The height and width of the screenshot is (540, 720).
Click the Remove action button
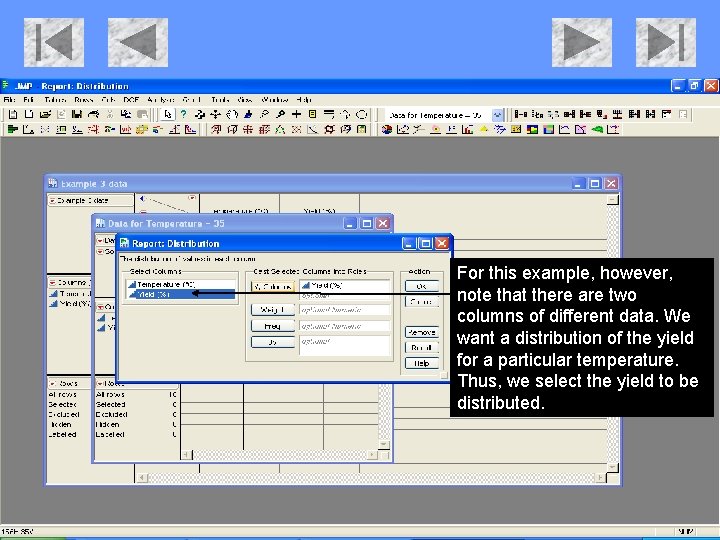click(422, 332)
